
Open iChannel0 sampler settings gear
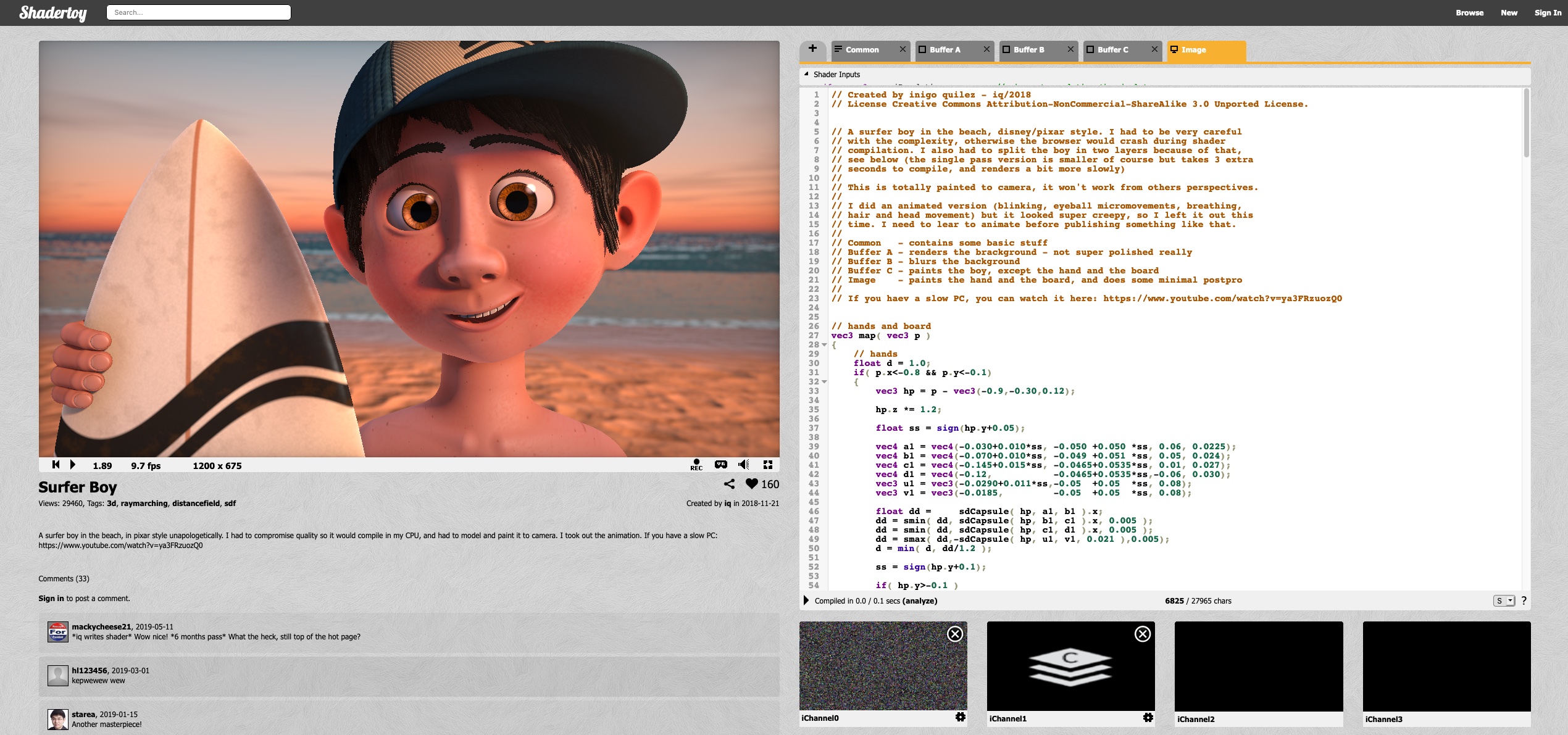tap(961, 717)
